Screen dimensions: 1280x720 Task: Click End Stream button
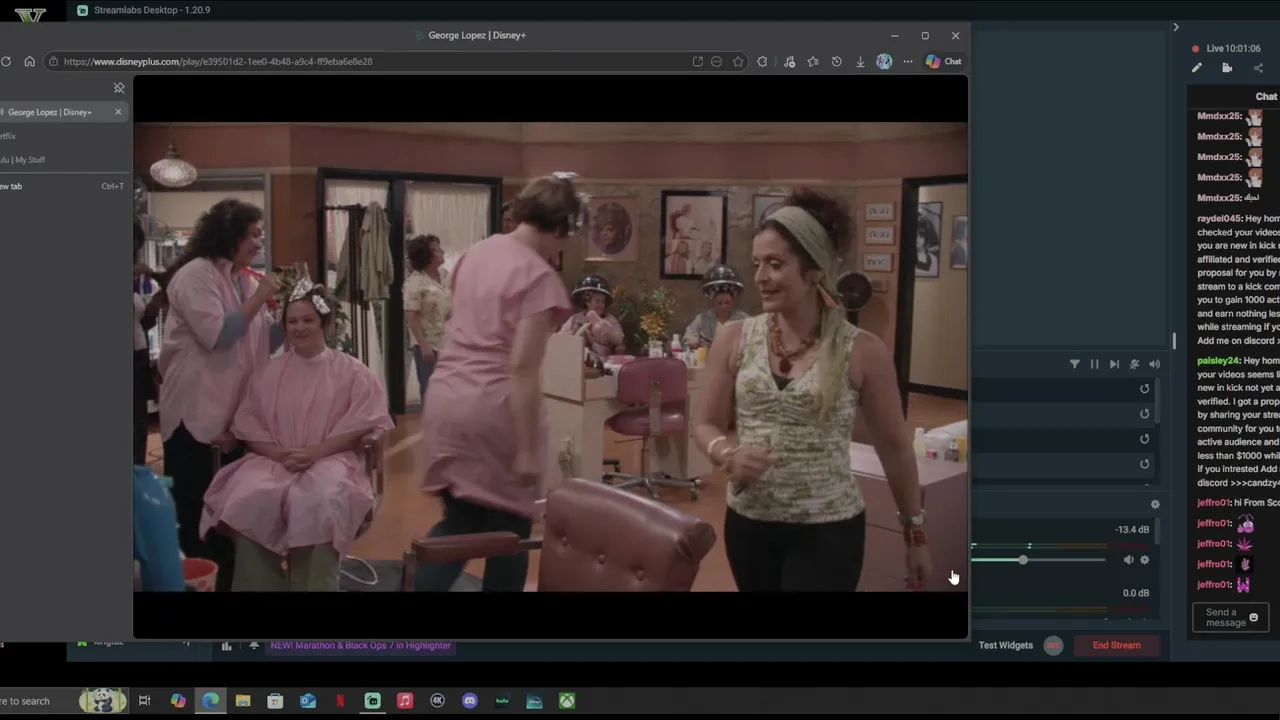tap(1116, 645)
